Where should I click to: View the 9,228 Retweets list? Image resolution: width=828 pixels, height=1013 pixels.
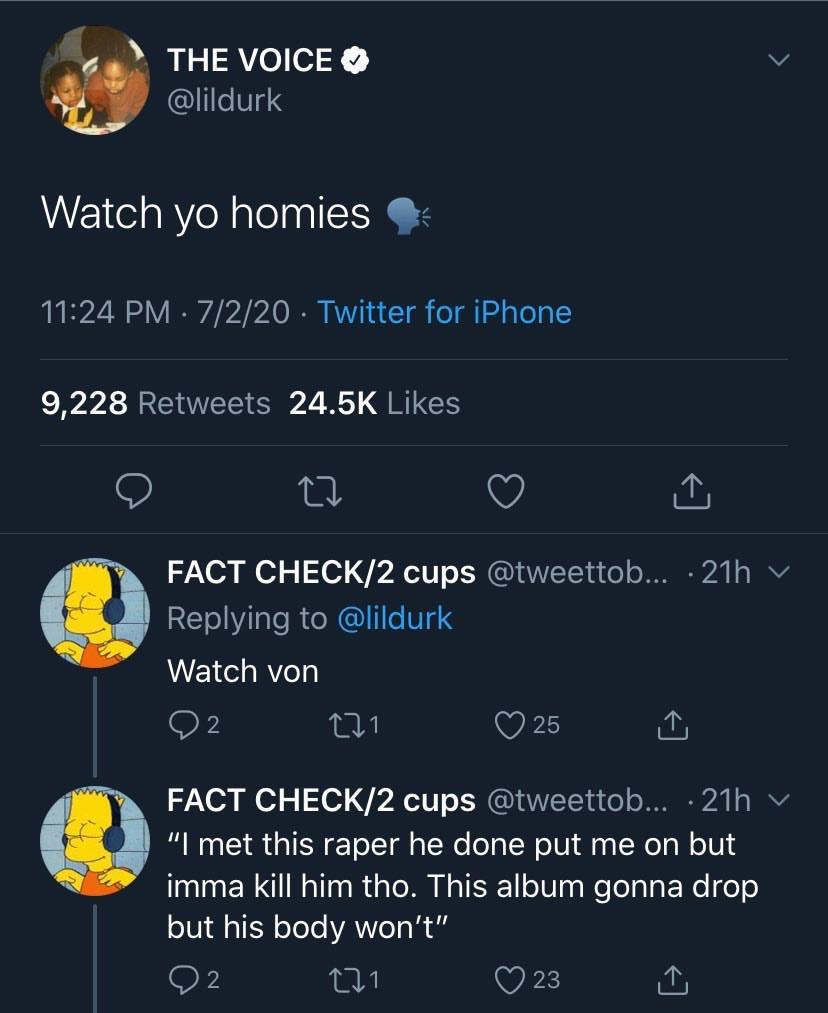tap(155, 403)
